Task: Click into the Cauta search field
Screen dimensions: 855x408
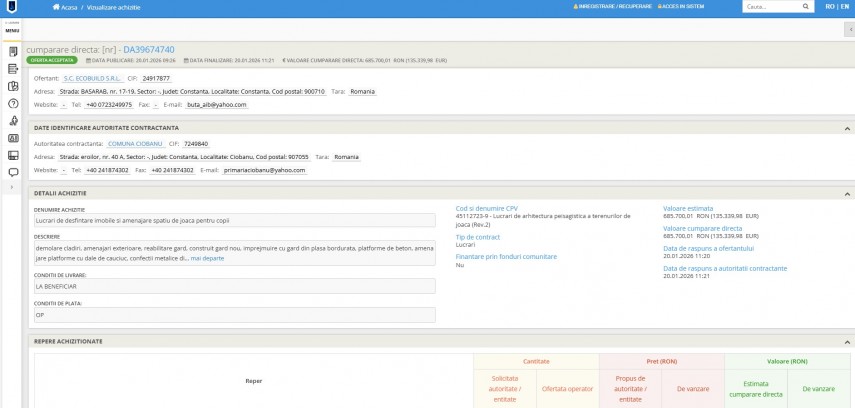Action: (x=768, y=6)
